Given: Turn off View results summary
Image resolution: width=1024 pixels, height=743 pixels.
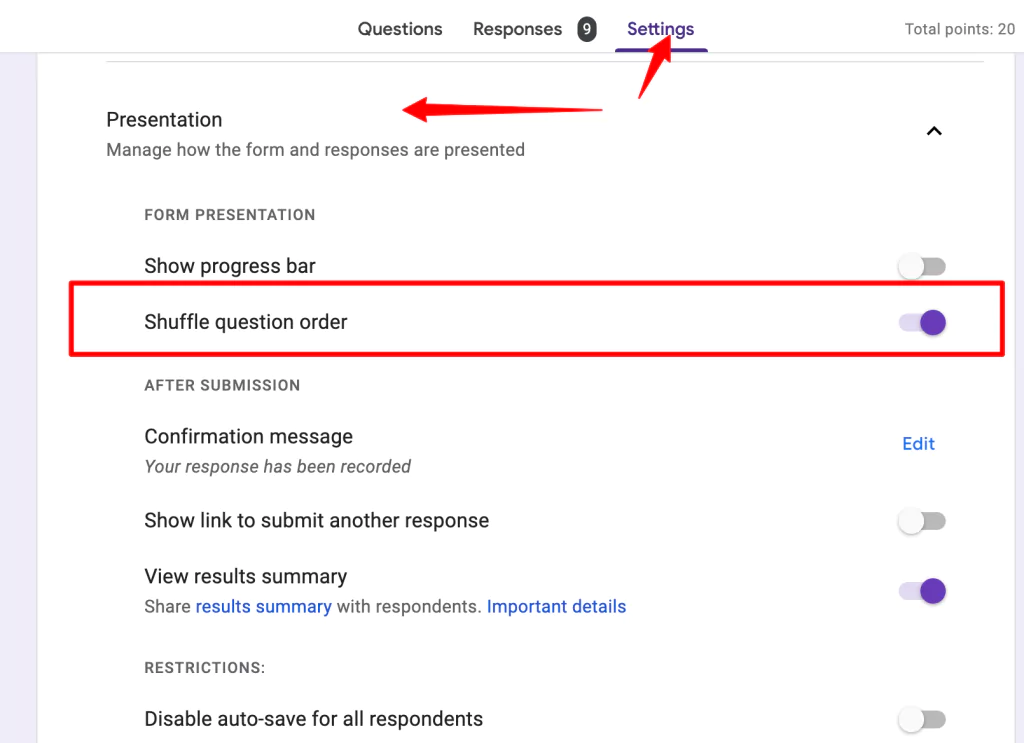Looking at the screenshot, I should tap(921, 591).
